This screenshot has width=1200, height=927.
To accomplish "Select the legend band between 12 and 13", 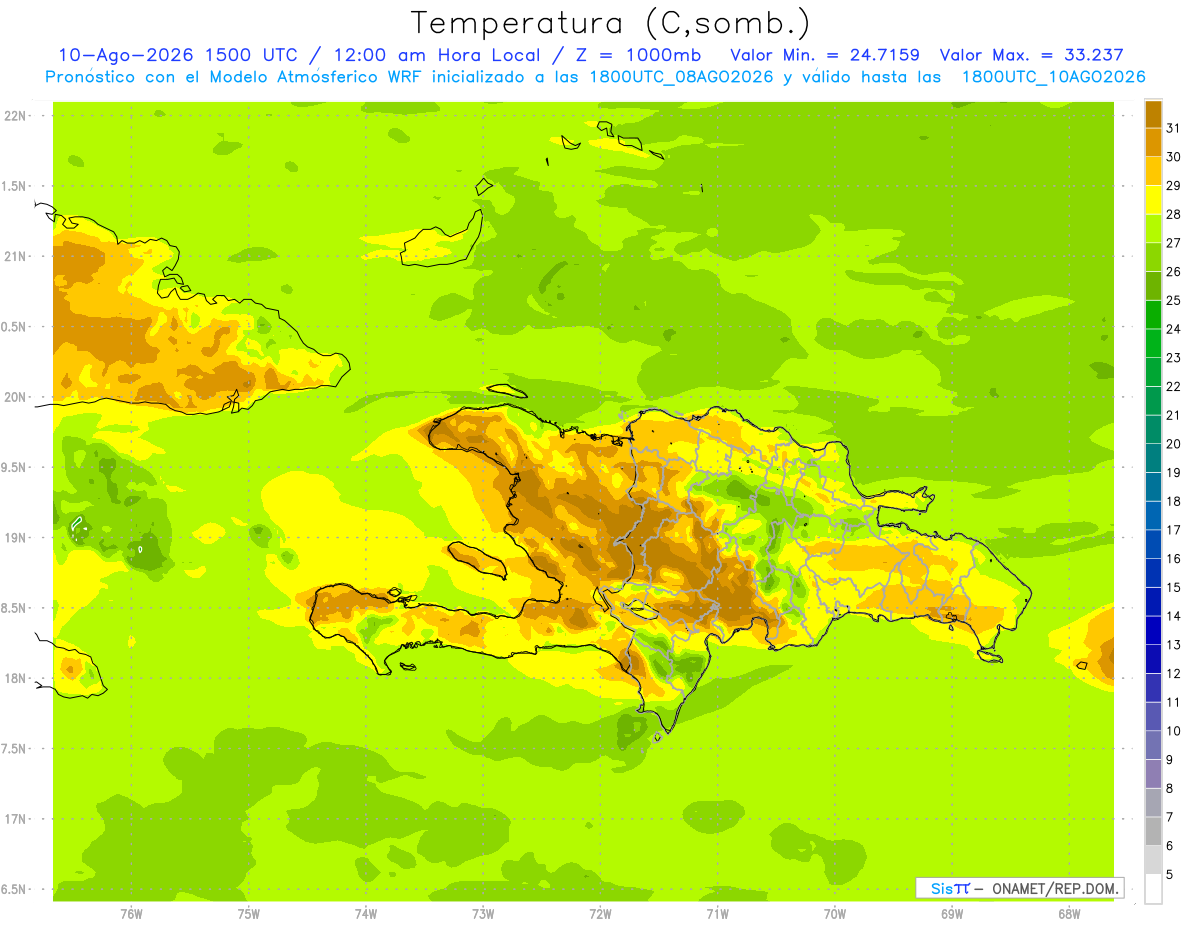I will (1153, 659).
